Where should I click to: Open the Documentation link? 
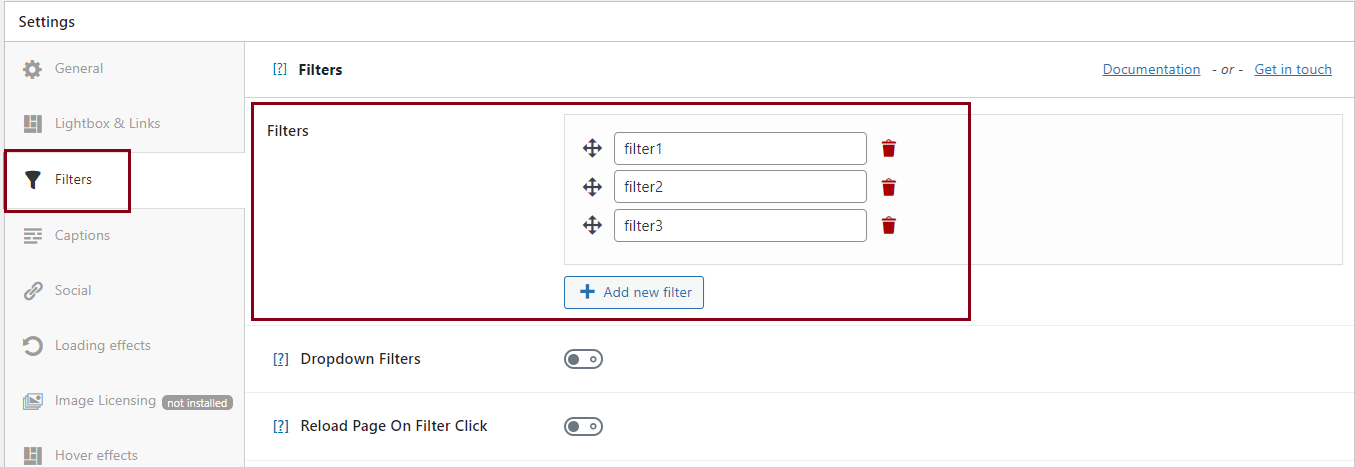1151,70
